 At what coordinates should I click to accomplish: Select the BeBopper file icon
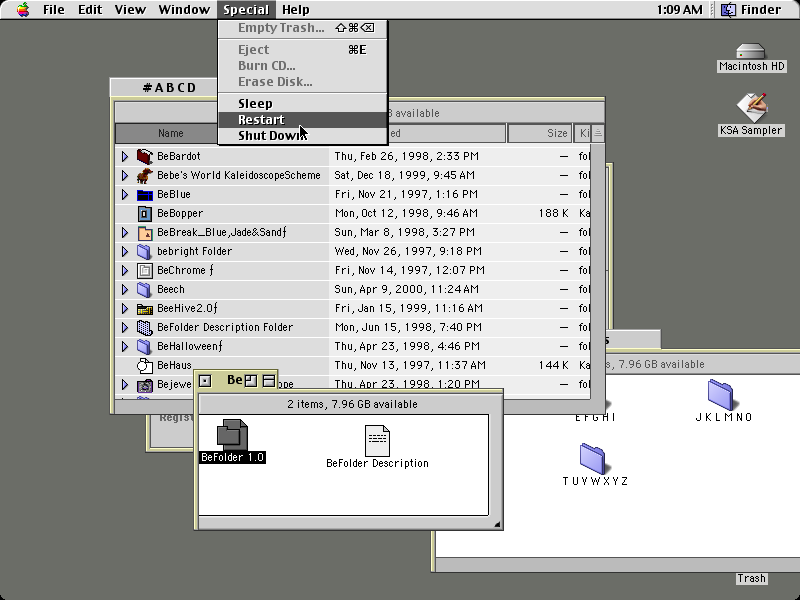pyautogui.click(x=145, y=213)
